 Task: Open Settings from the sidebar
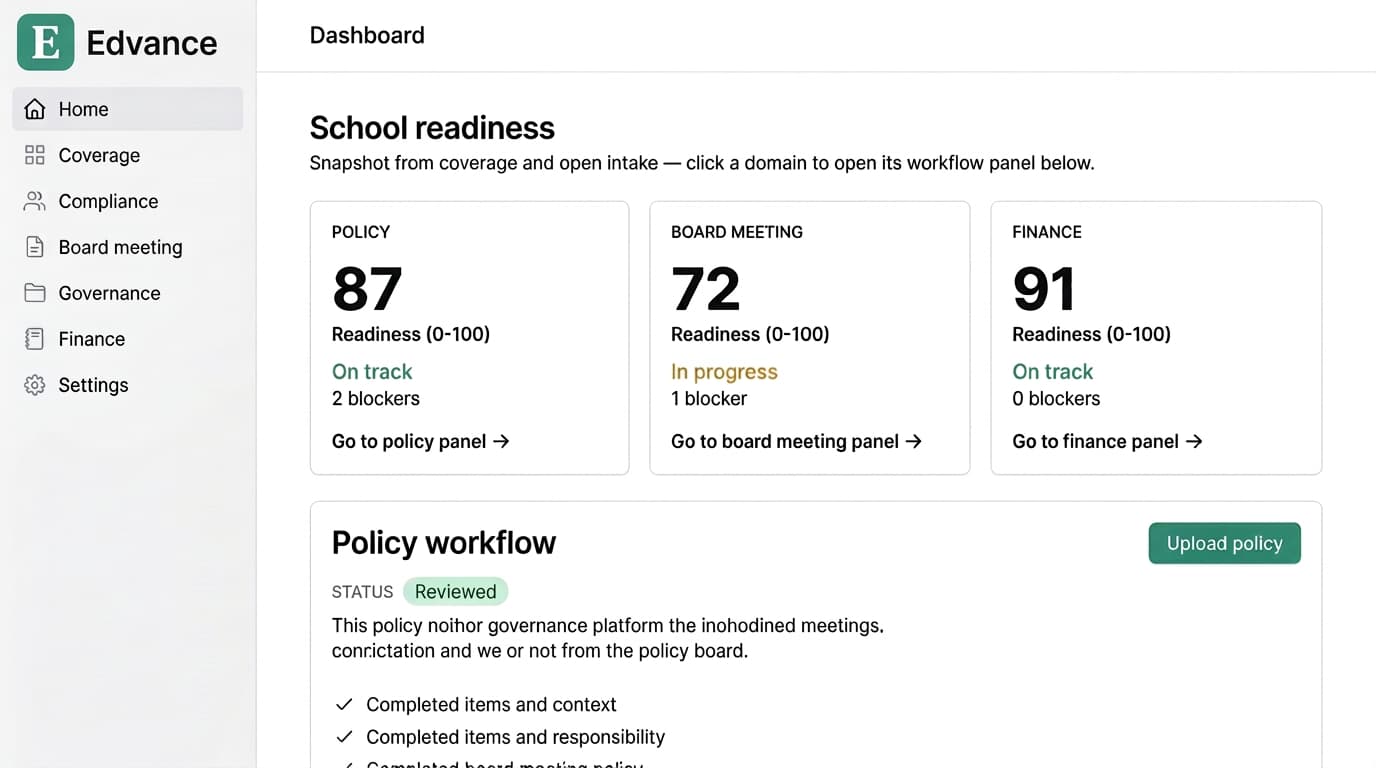(127, 385)
